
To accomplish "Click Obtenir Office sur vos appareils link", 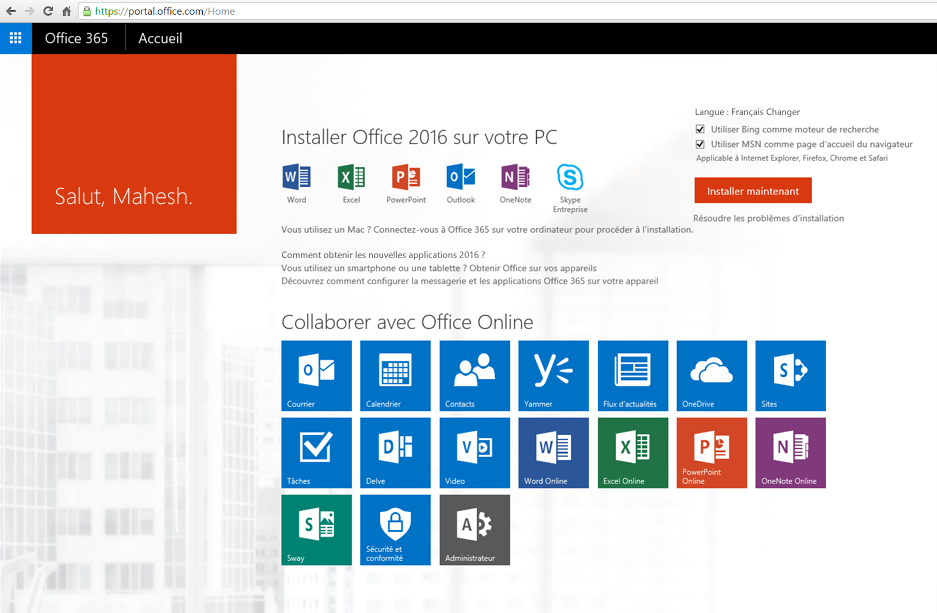I will point(532,268).
